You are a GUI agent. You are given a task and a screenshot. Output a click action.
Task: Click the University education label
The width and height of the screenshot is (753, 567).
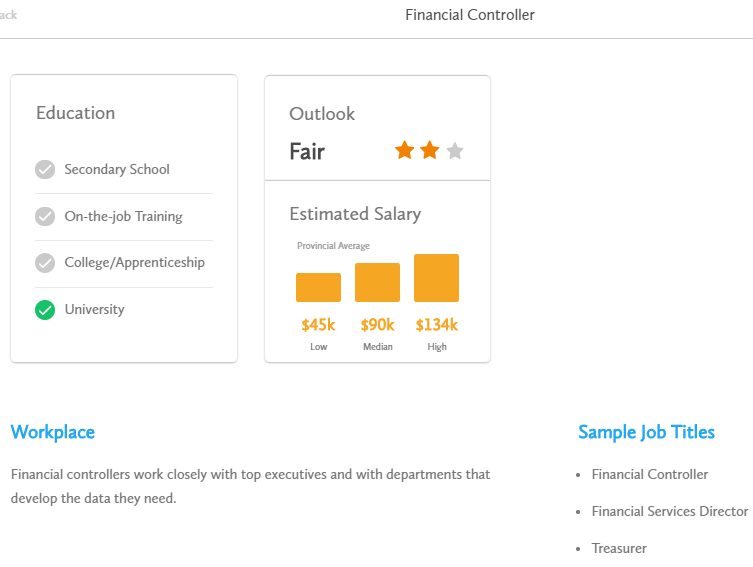coord(95,310)
